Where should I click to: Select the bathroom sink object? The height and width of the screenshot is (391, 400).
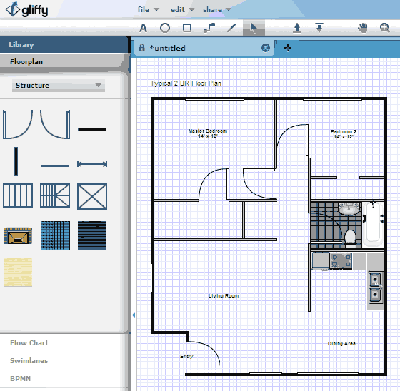click(349, 209)
